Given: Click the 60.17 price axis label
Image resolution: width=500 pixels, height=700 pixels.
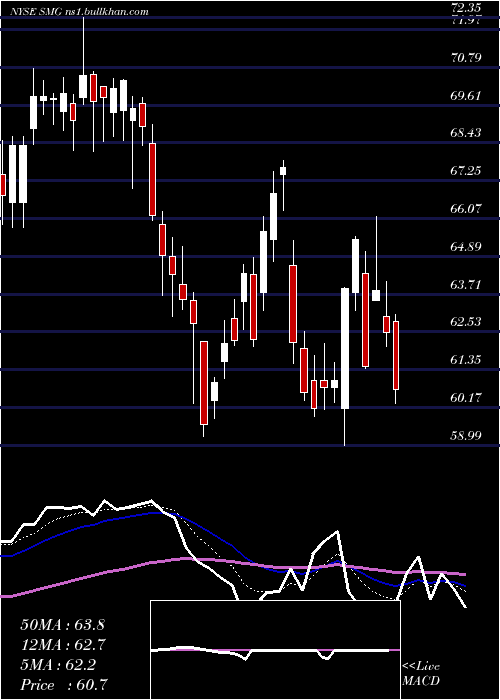Looking at the screenshot, I should [x=466, y=397].
